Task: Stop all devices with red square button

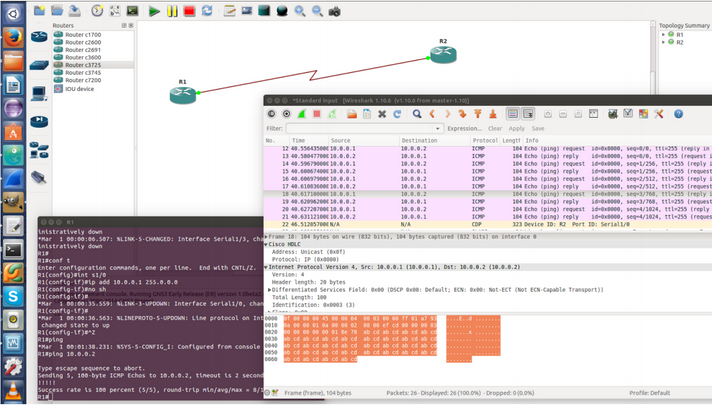Action: click(189, 11)
